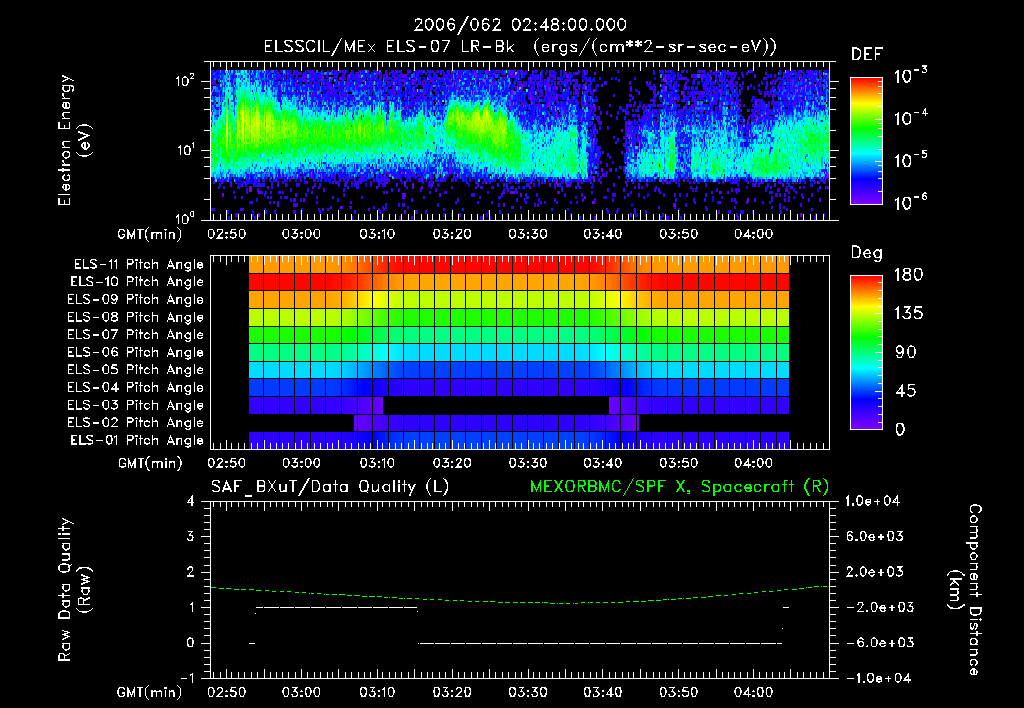Viewport: 1024px width, 708px height.
Task: Click the 90 value on the Deg scale
Action: [906, 353]
